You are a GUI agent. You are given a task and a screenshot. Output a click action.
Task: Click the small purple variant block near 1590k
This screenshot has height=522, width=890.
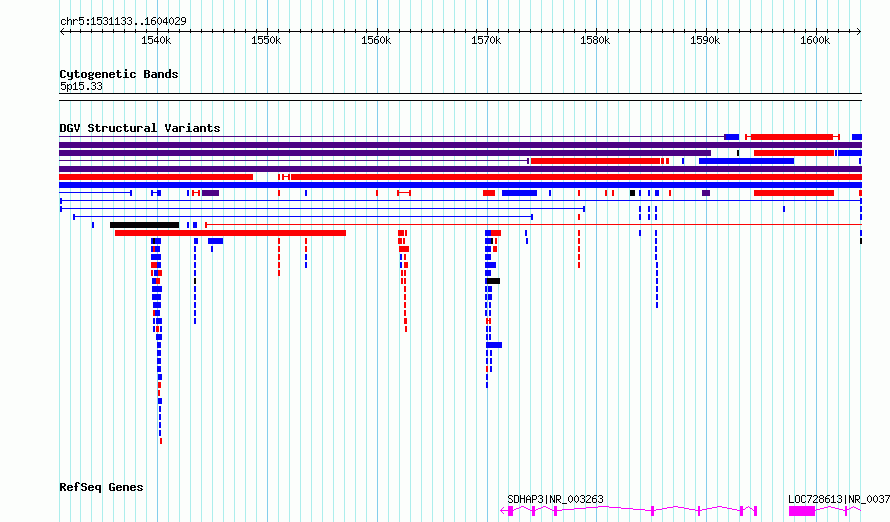[706, 193]
